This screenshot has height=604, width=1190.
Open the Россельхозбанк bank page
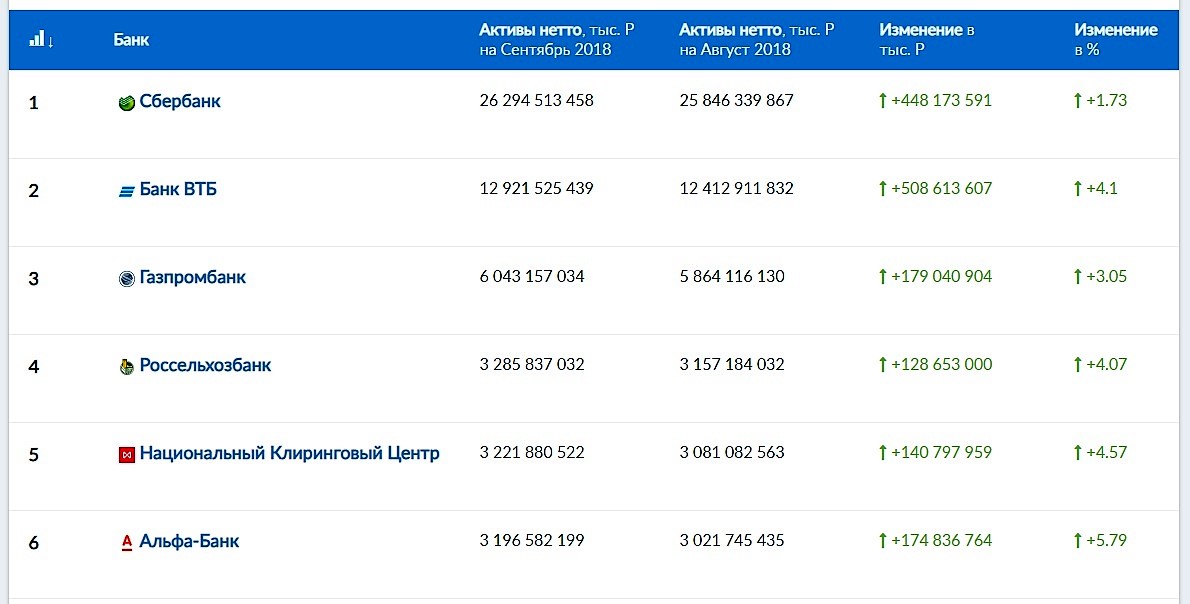(x=205, y=365)
